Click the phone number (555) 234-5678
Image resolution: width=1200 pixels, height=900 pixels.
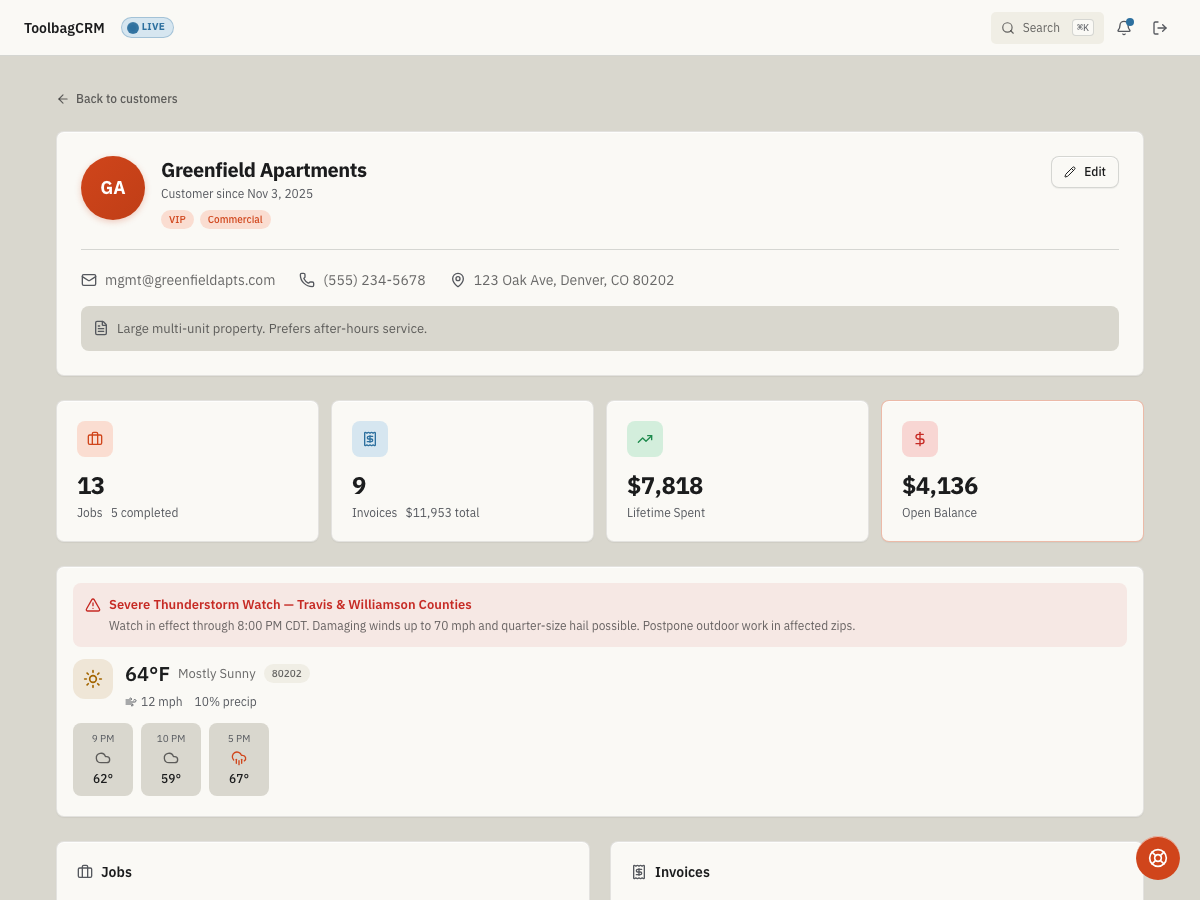point(374,280)
